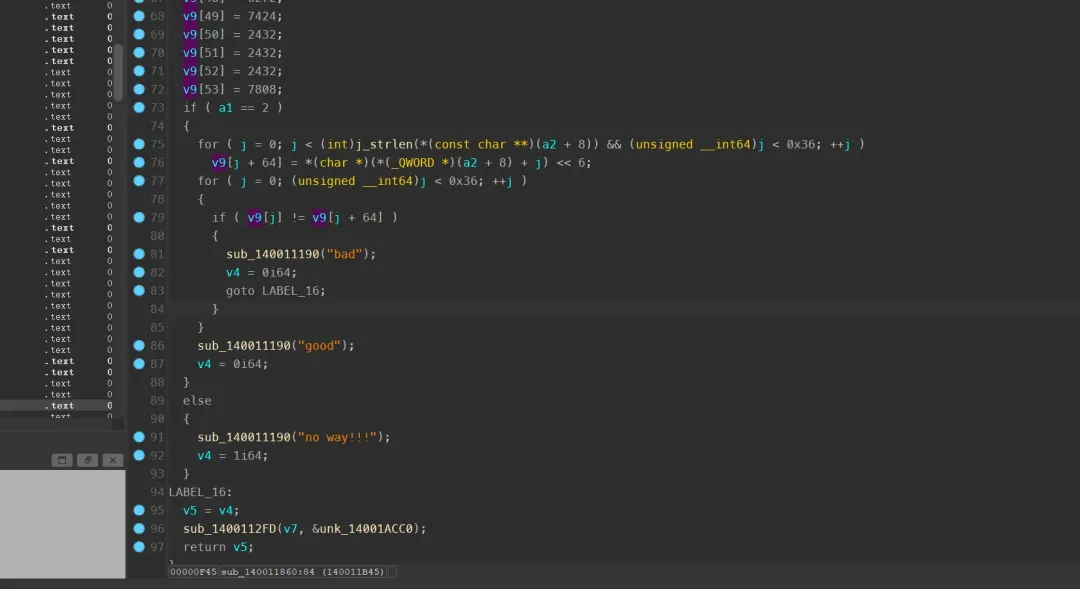Click the a1 variable in if condition
This screenshot has width=1080, height=589.
225,108
